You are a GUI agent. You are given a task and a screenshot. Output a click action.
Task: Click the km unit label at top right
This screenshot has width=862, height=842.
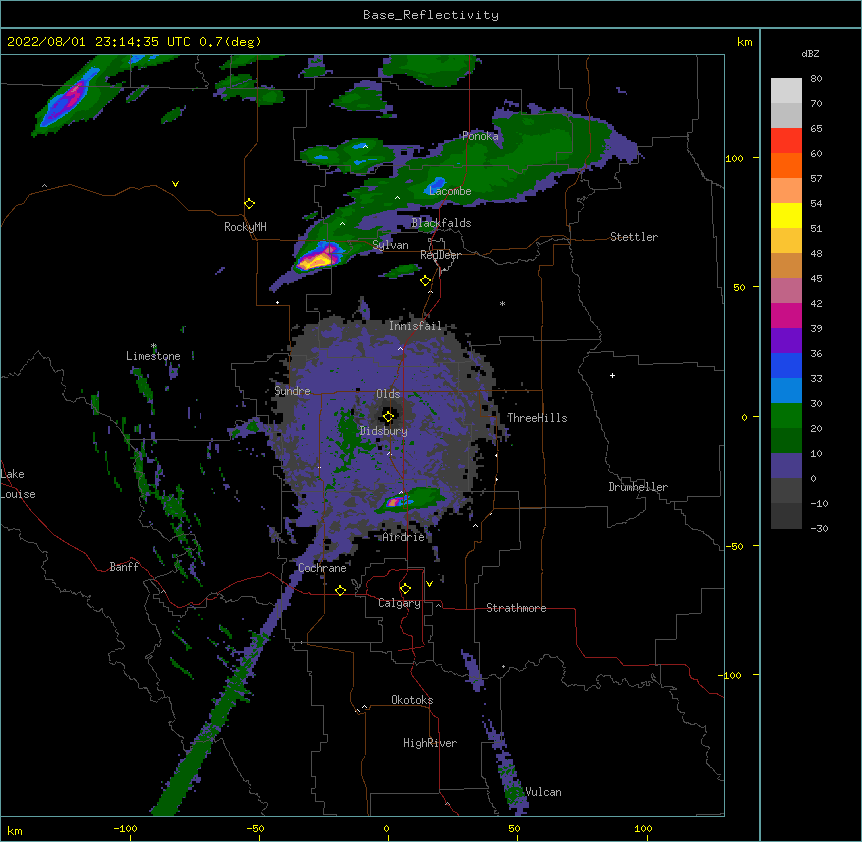745,42
